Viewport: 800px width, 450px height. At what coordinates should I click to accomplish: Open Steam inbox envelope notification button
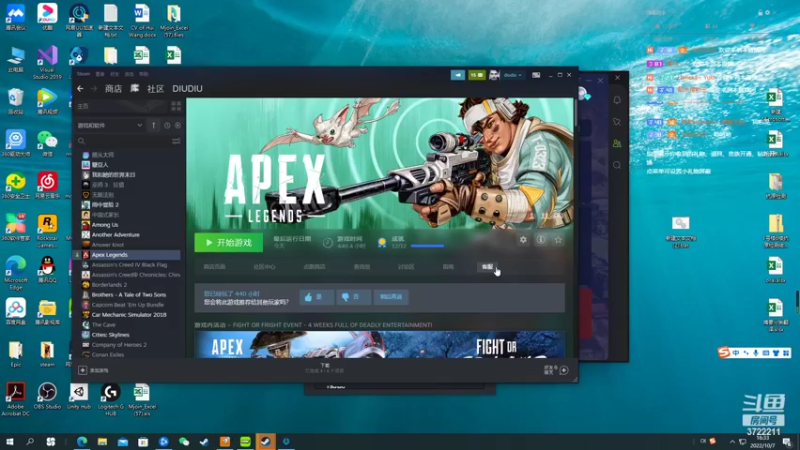click(477, 75)
